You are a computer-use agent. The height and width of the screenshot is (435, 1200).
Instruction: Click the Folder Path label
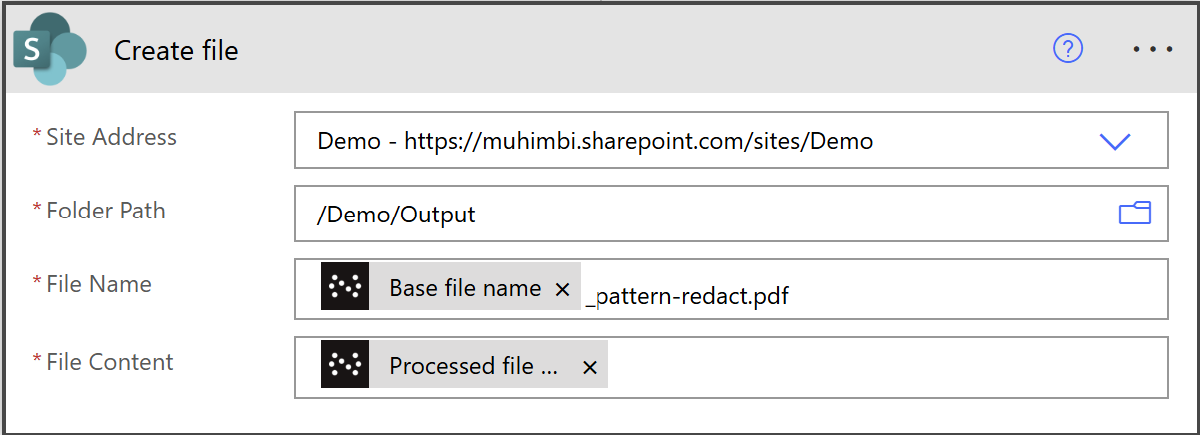pyautogui.click(x=106, y=211)
